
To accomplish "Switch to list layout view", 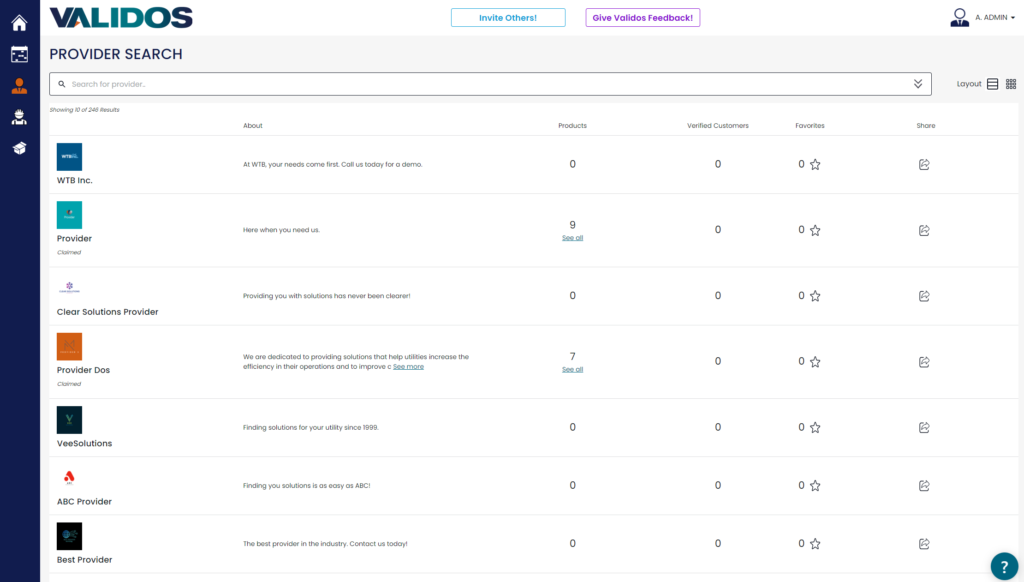I will [x=993, y=84].
